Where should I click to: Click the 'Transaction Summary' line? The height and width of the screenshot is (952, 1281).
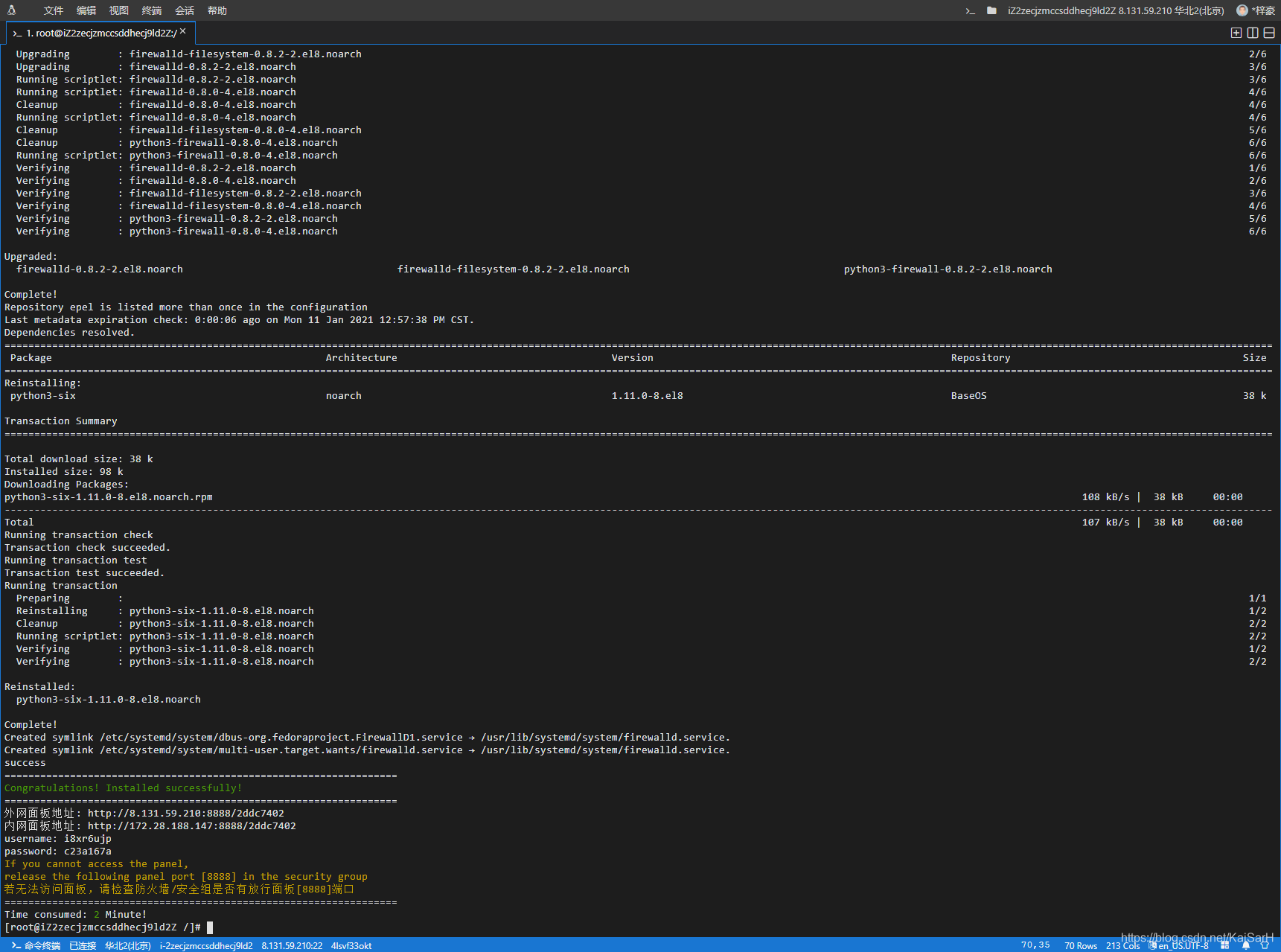(x=61, y=421)
